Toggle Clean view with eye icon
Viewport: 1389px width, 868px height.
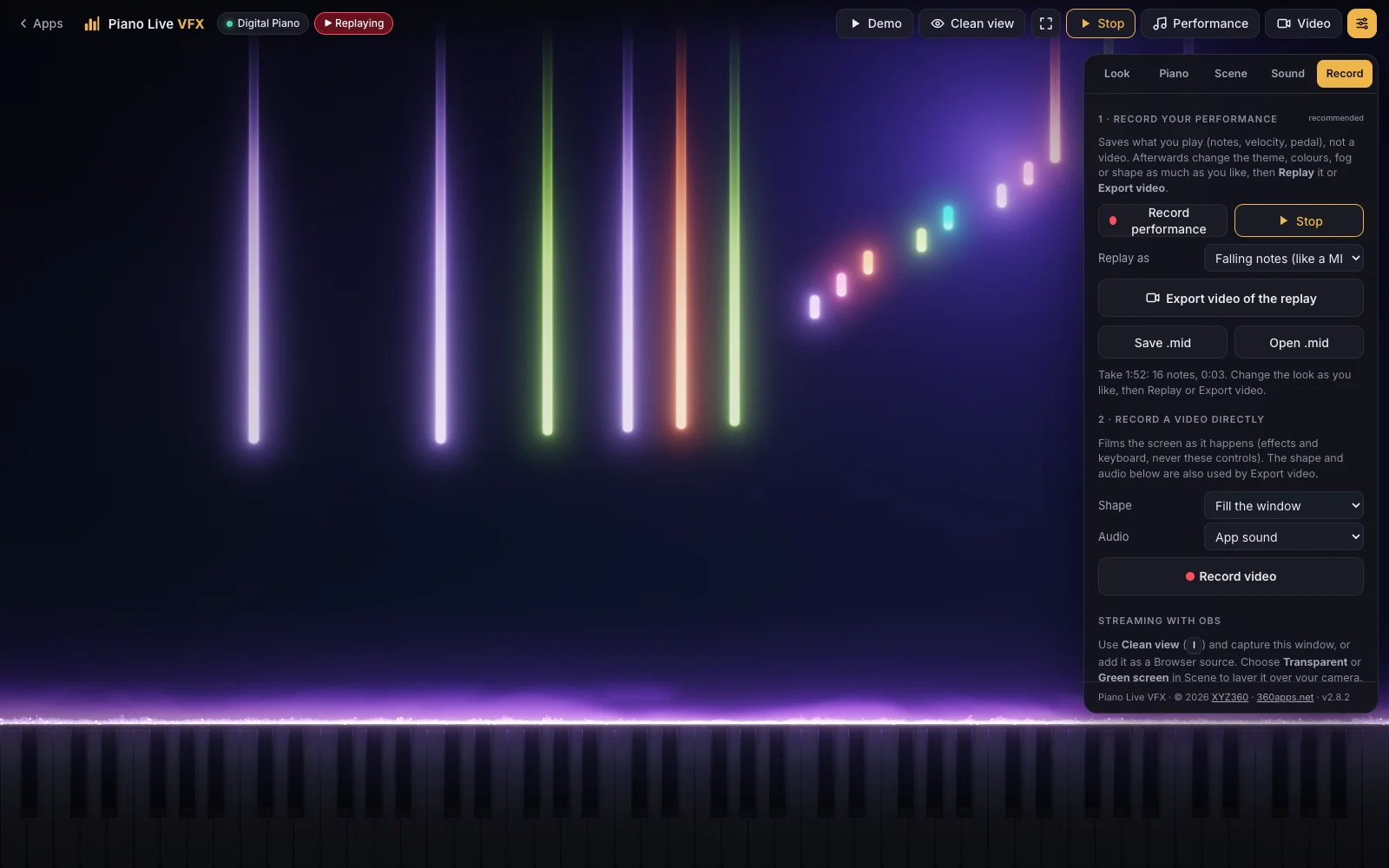[x=971, y=23]
